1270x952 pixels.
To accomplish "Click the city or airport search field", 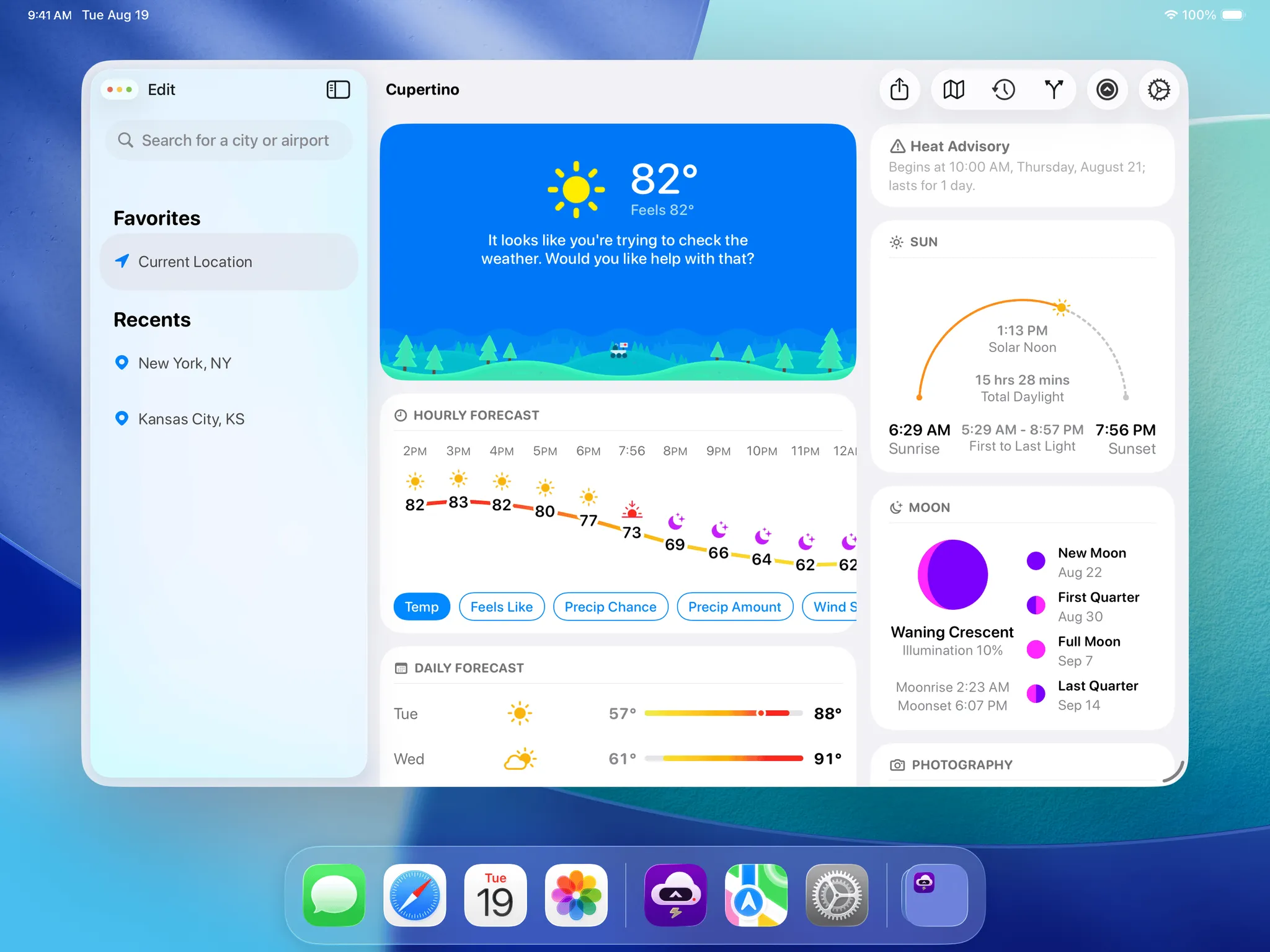I will [x=229, y=141].
